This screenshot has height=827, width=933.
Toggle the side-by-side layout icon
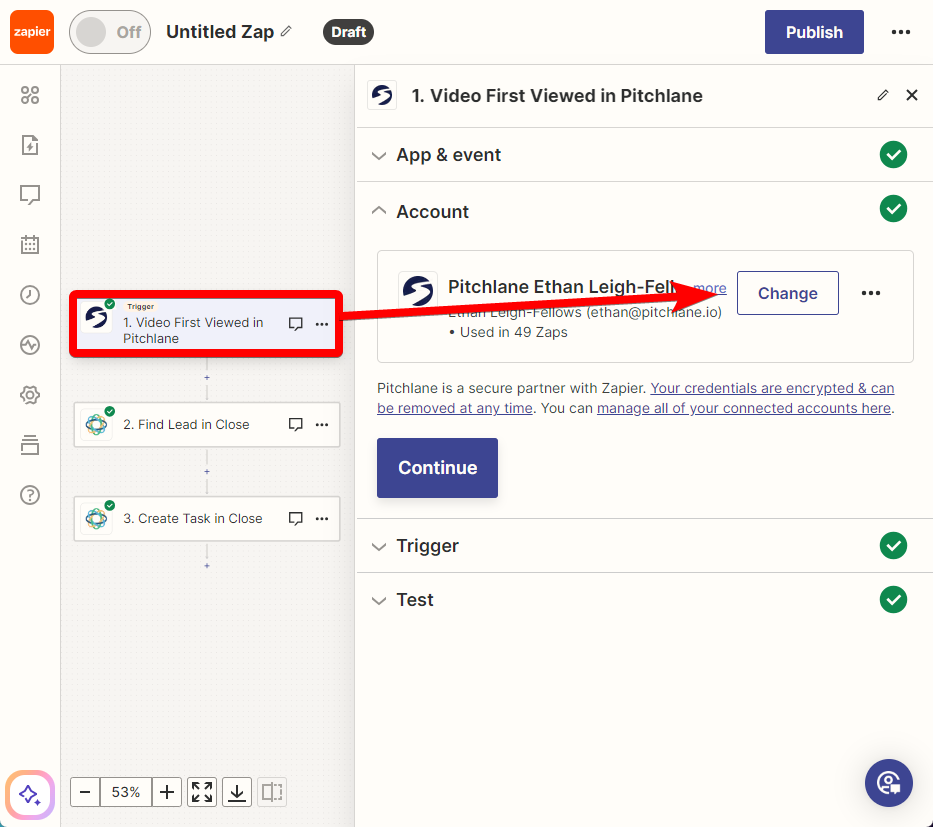(272, 792)
